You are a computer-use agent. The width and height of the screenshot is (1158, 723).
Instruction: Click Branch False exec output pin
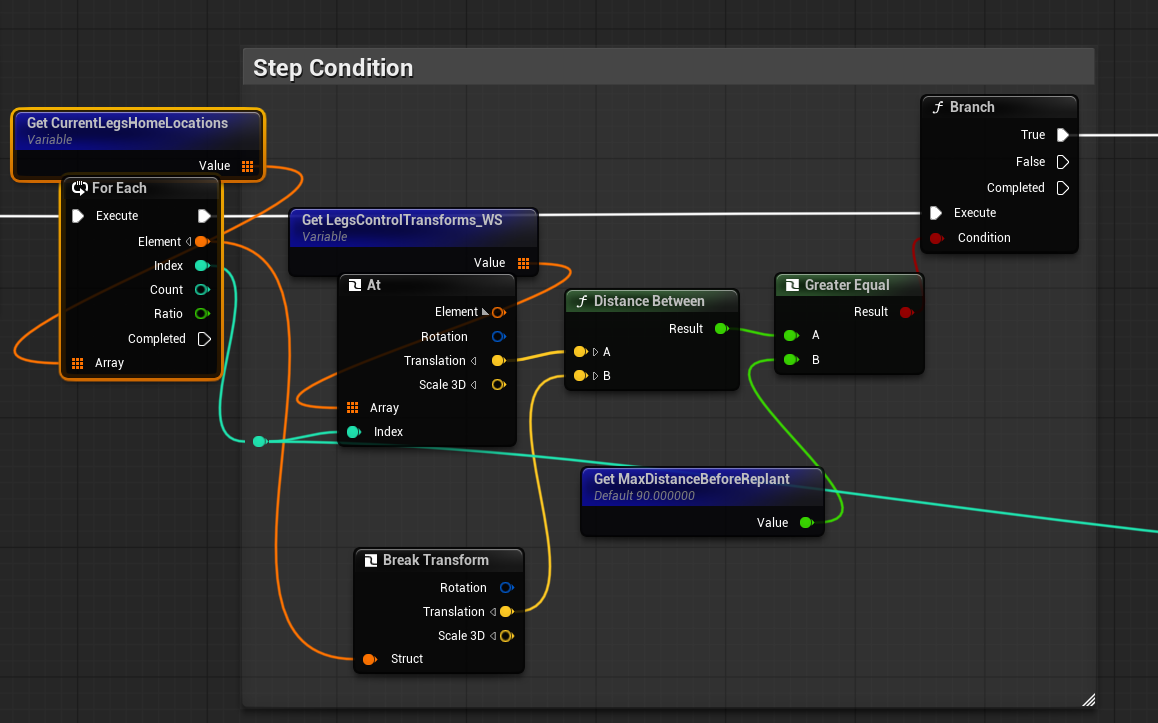point(1063,162)
